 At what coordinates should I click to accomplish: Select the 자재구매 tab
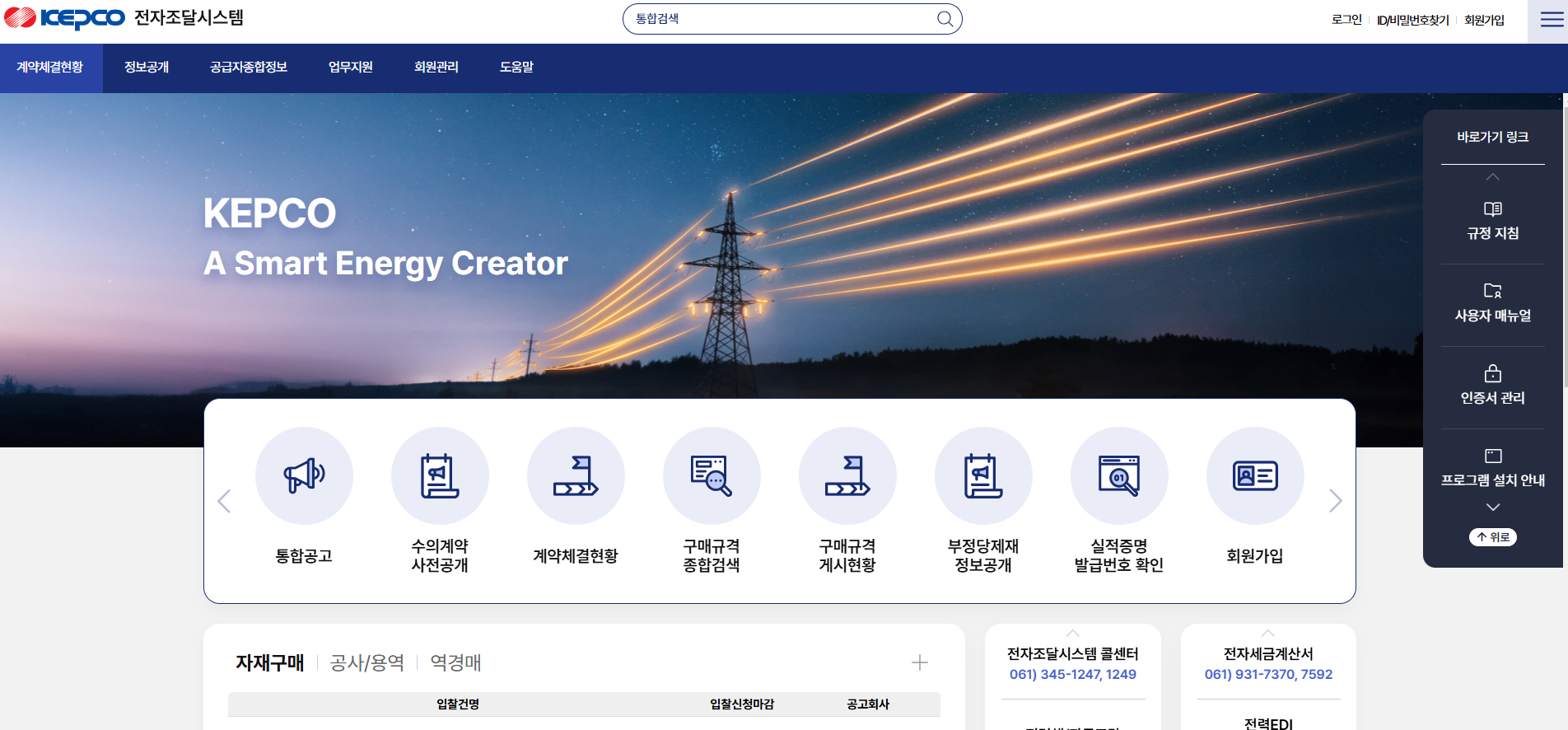click(x=270, y=662)
